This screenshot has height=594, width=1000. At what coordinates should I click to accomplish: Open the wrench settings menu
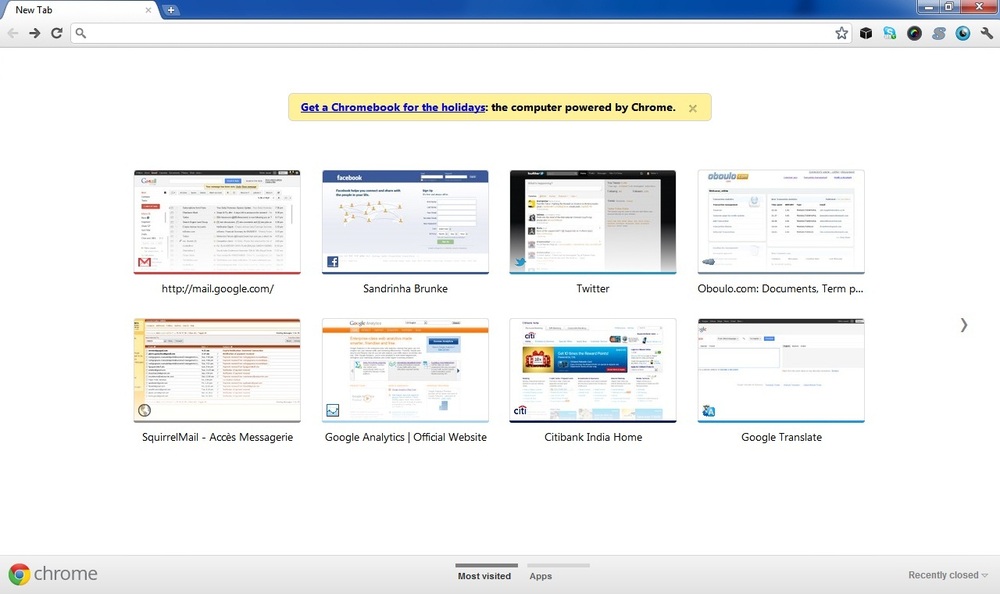tap(987, 33)
